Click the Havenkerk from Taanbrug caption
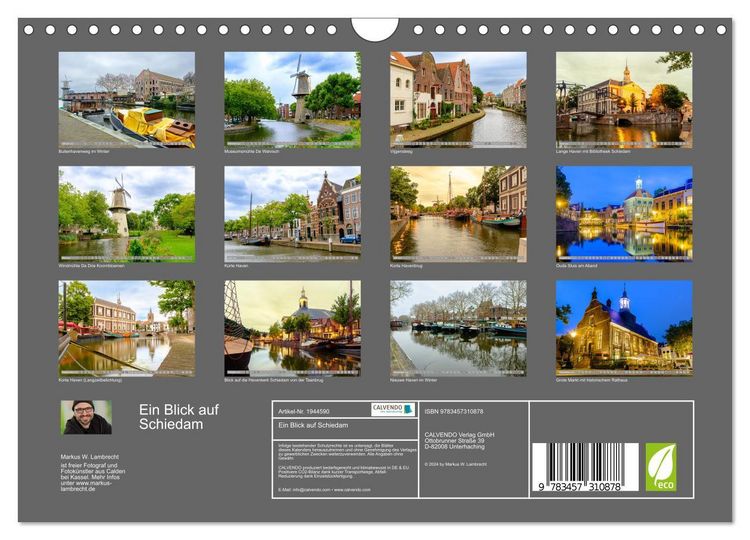 (274, 380)
